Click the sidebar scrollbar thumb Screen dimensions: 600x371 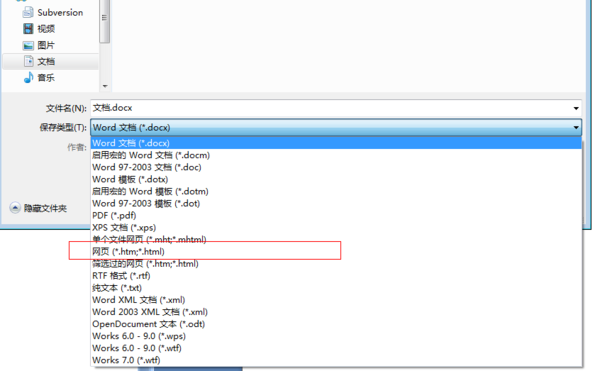104,20
